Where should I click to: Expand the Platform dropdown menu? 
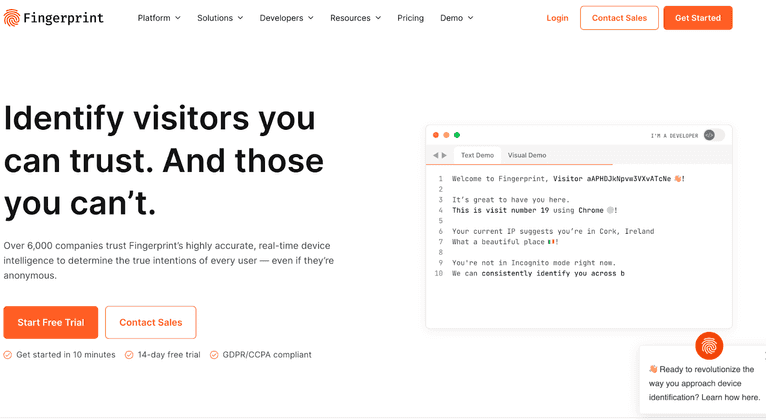click(159, 18)
